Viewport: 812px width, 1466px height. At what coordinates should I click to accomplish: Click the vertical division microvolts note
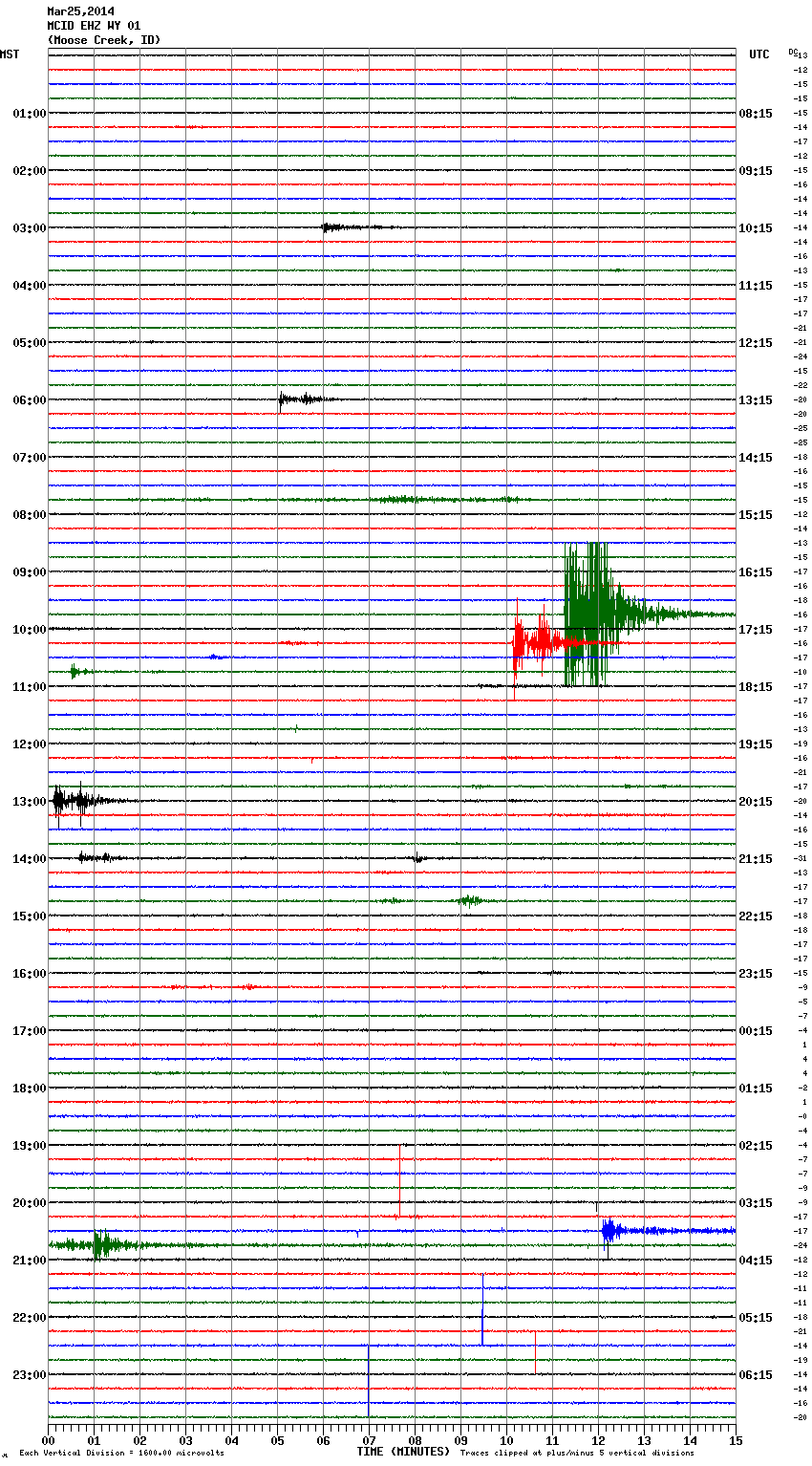pos(121,1453)
